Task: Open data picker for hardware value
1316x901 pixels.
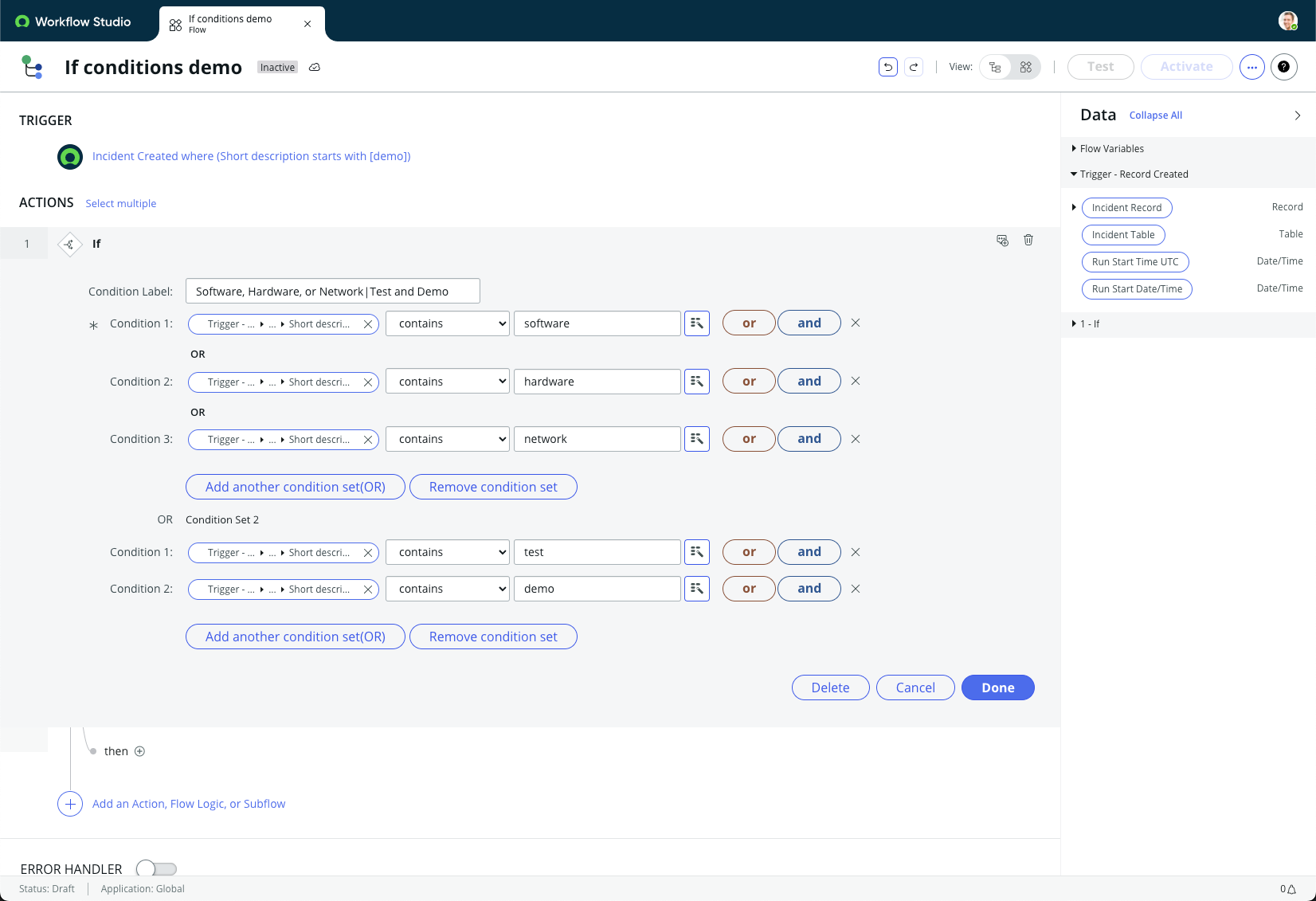Action: click(x=697, y=382)
